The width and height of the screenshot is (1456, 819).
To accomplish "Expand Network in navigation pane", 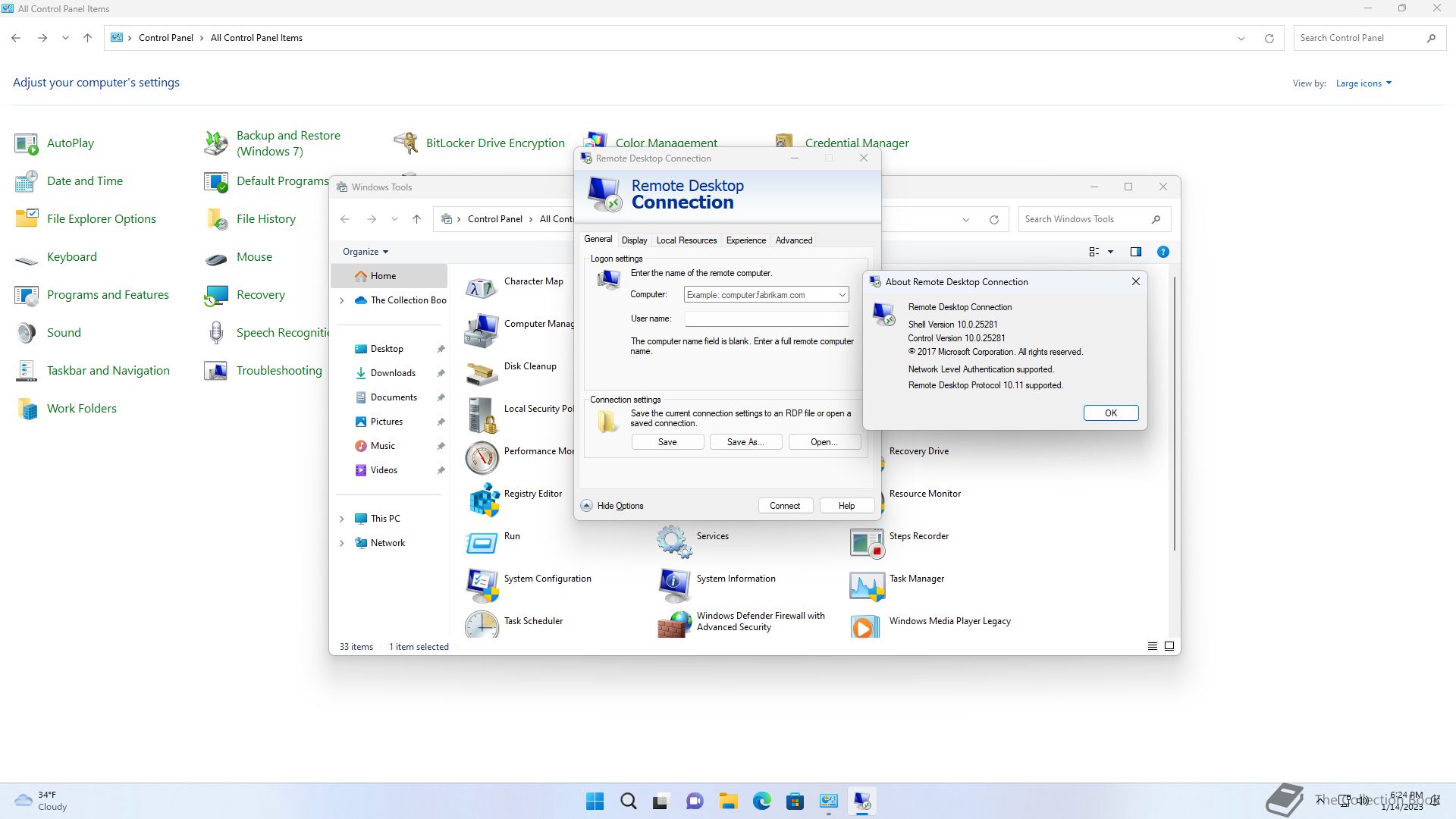I will 341,543.
